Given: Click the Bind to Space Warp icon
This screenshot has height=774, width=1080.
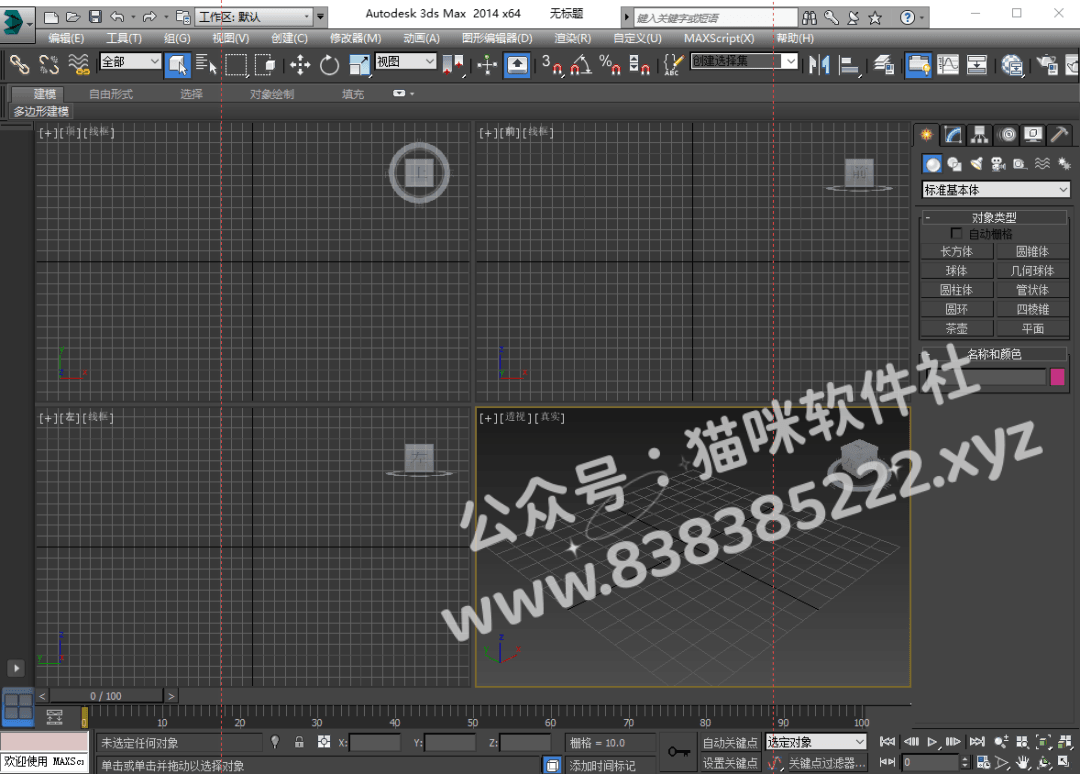Looking at the screenshot, I should tap(79, 65).
